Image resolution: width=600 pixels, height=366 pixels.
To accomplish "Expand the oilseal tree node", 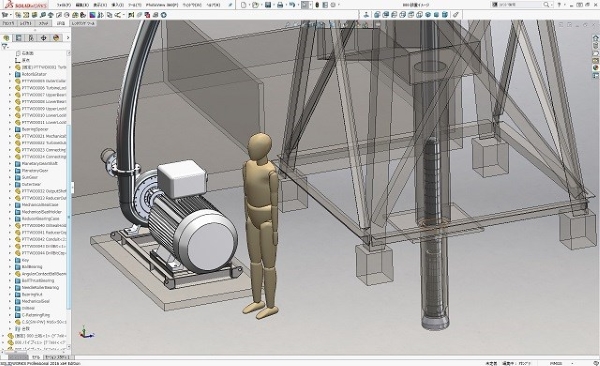I will click(10, 308).
